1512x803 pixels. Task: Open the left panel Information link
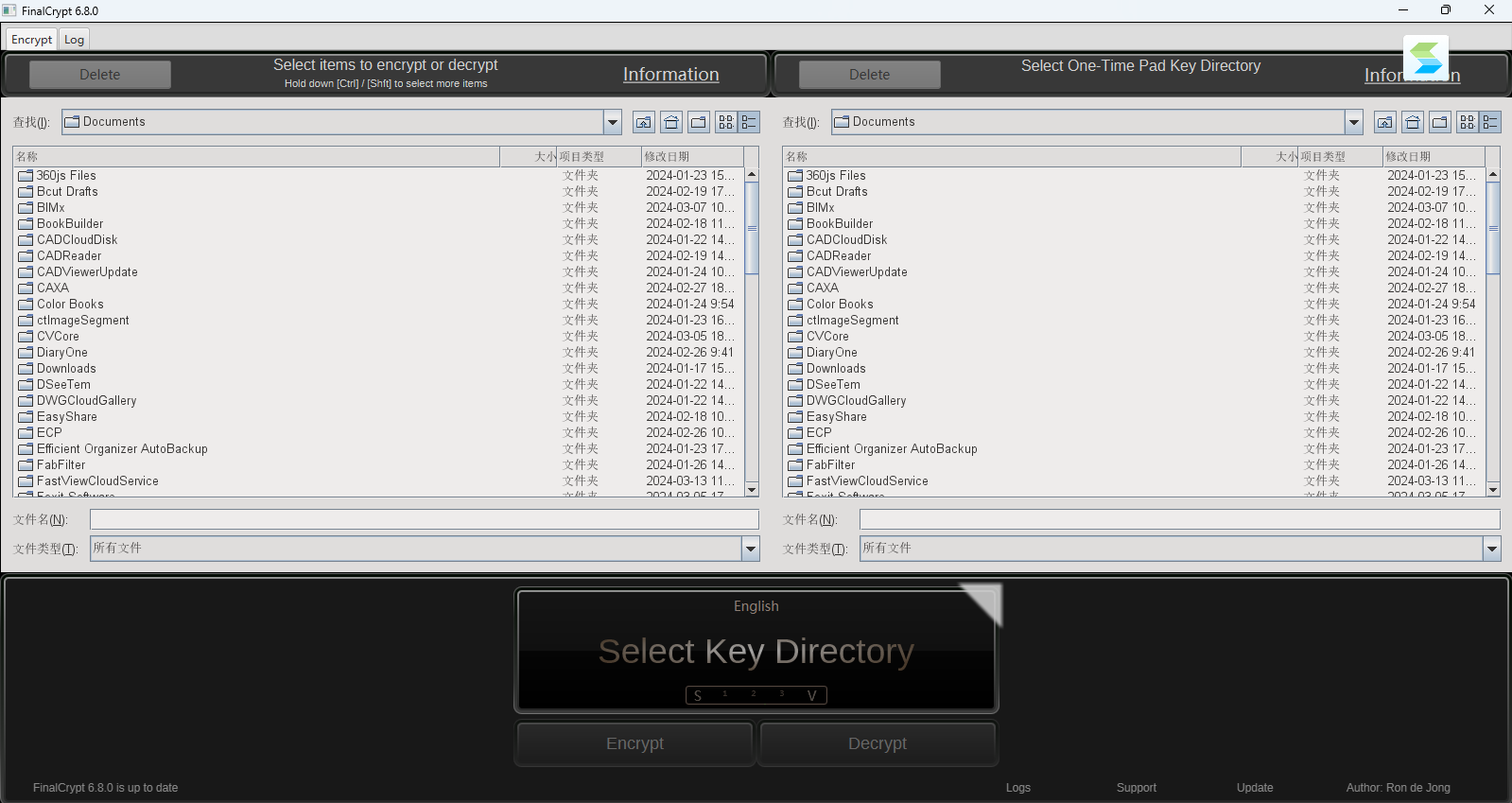coord(671,75)
